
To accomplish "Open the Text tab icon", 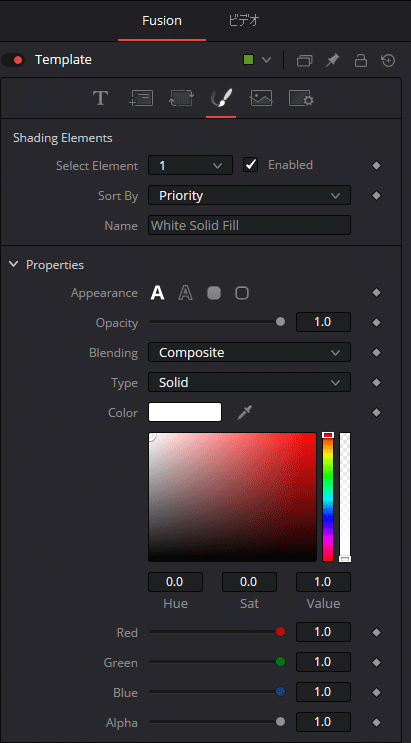I will click(100, 99).
